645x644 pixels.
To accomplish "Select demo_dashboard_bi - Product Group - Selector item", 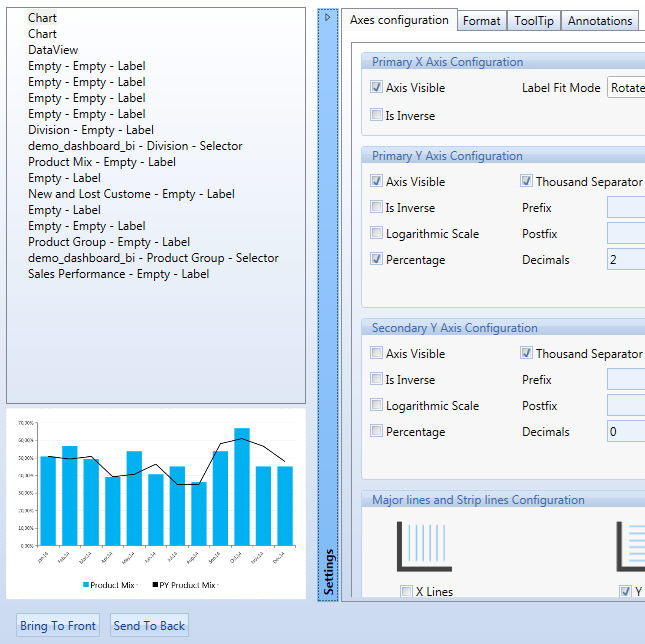I will (x=153, y=258).
